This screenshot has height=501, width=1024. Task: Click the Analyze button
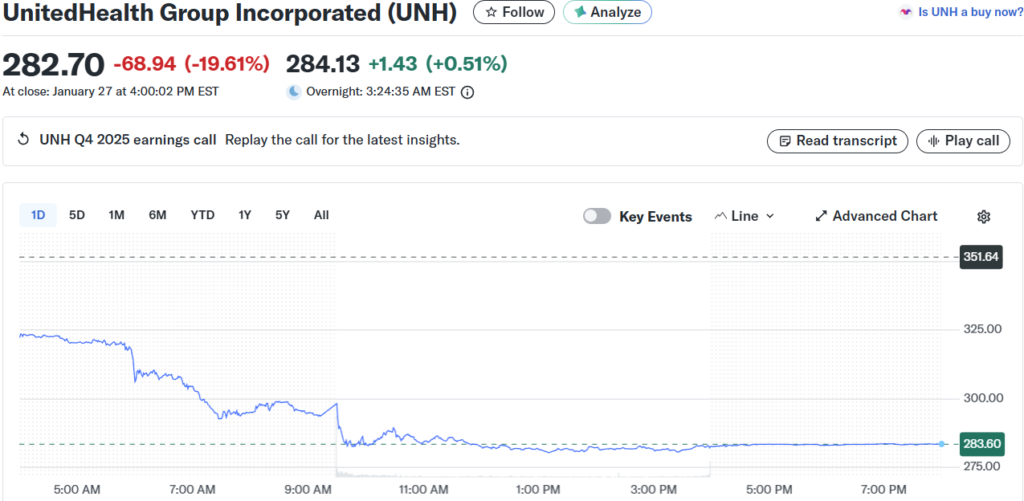pyautogui.click(x=607, y=12)
